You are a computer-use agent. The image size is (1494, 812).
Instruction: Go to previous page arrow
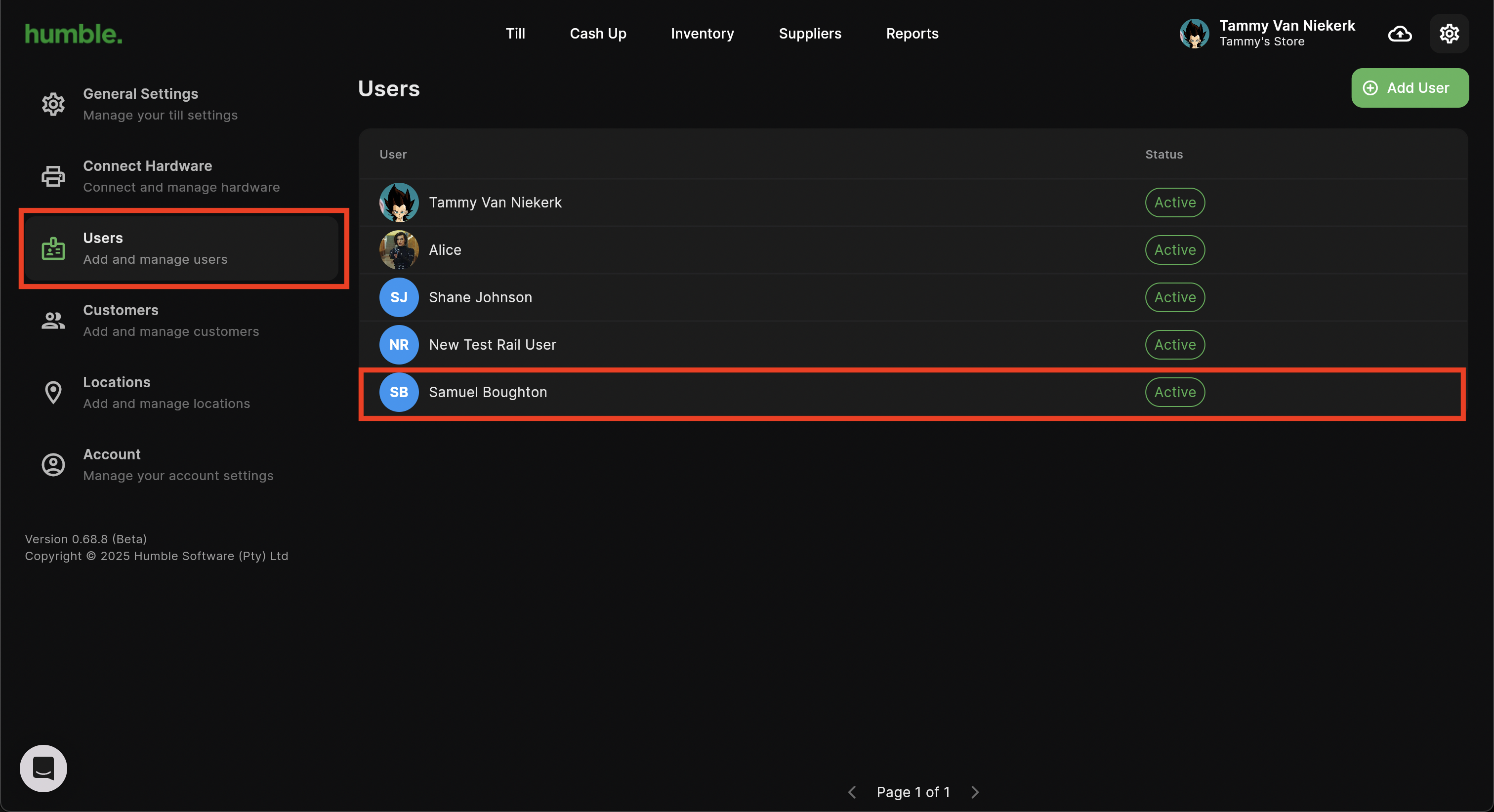852,792
